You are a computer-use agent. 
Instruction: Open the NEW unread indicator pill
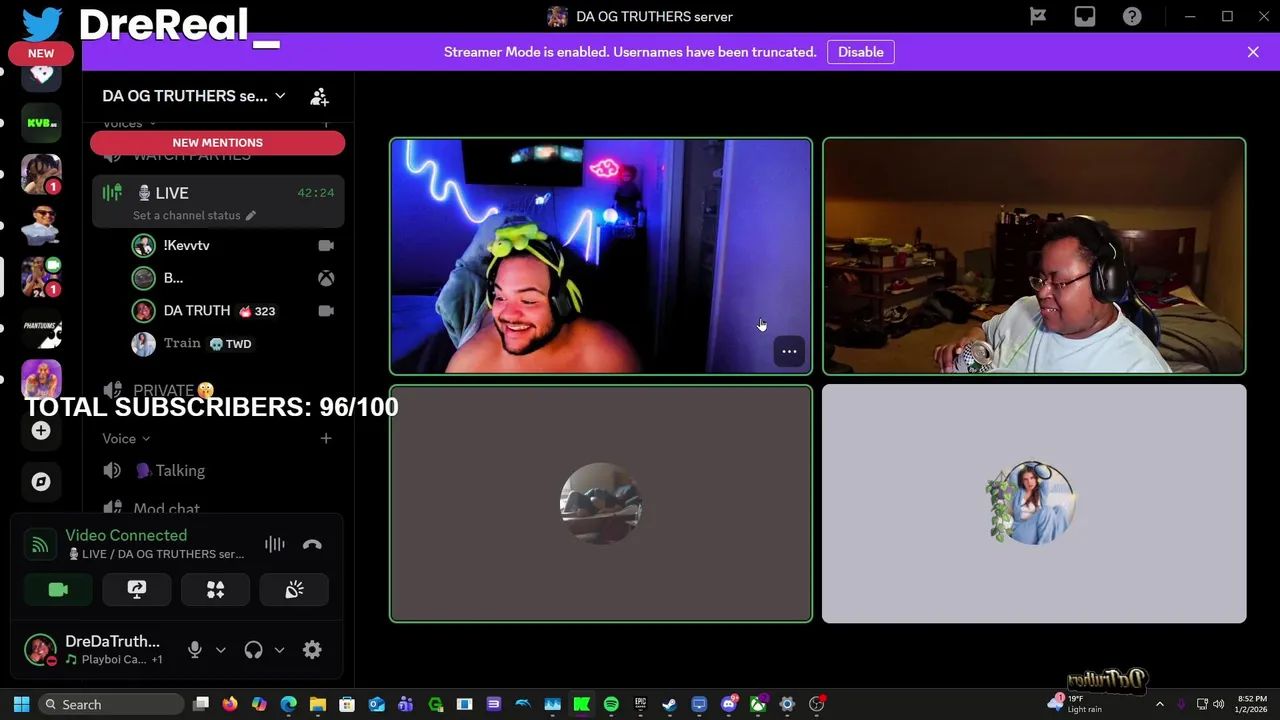(41, 53)
